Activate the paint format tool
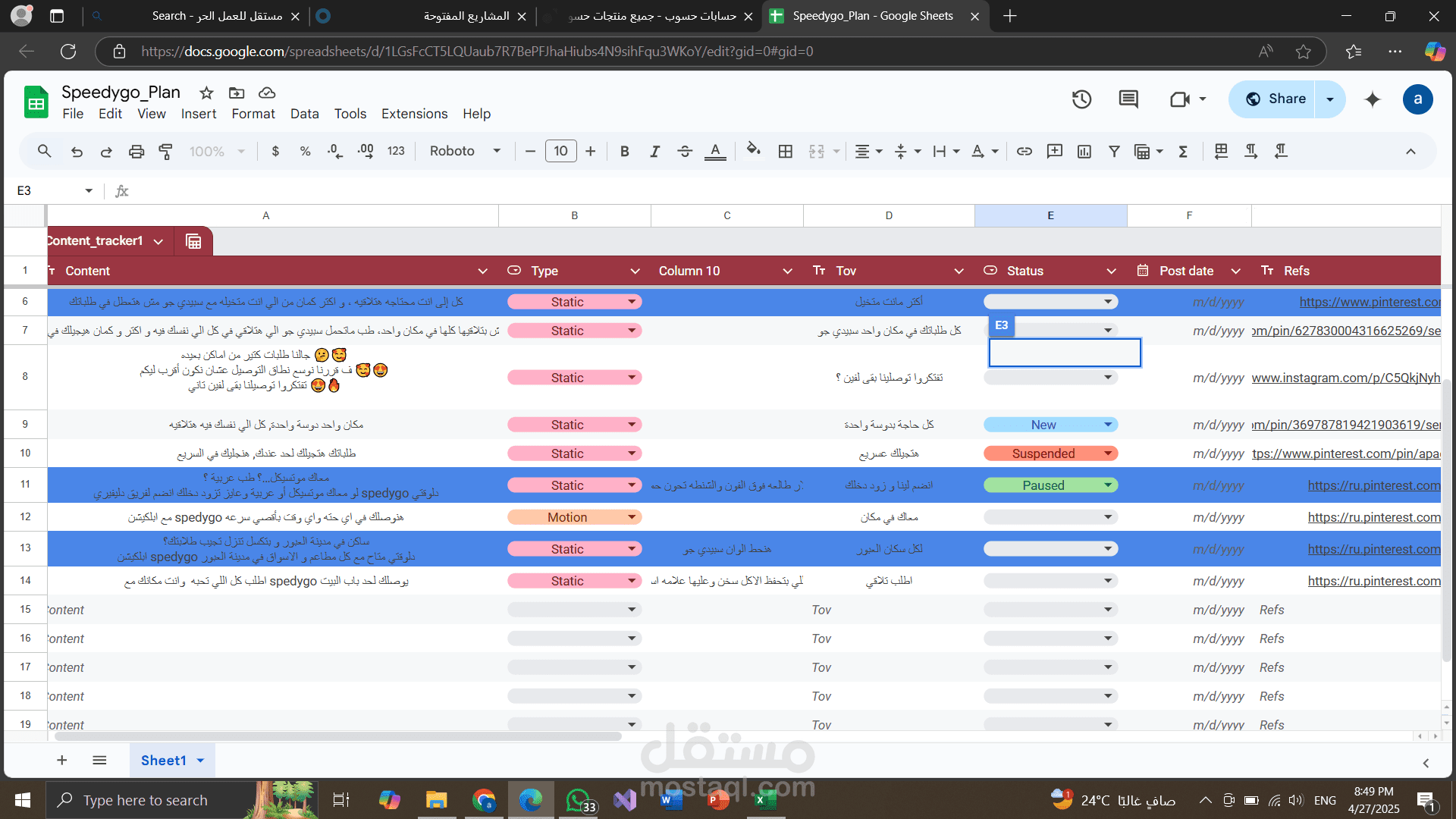This screenshot has width=1456, height=819. pyautogui.click(x=165, y=151)
